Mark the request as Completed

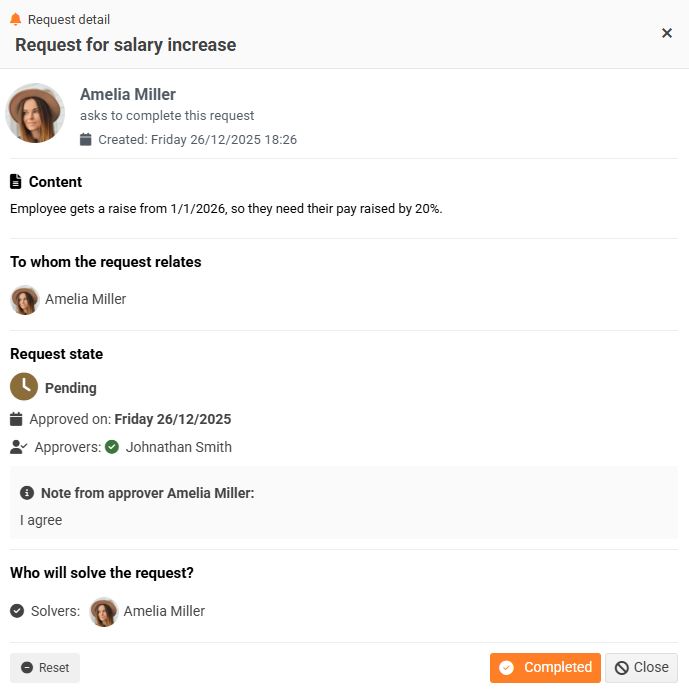(545, 668)
